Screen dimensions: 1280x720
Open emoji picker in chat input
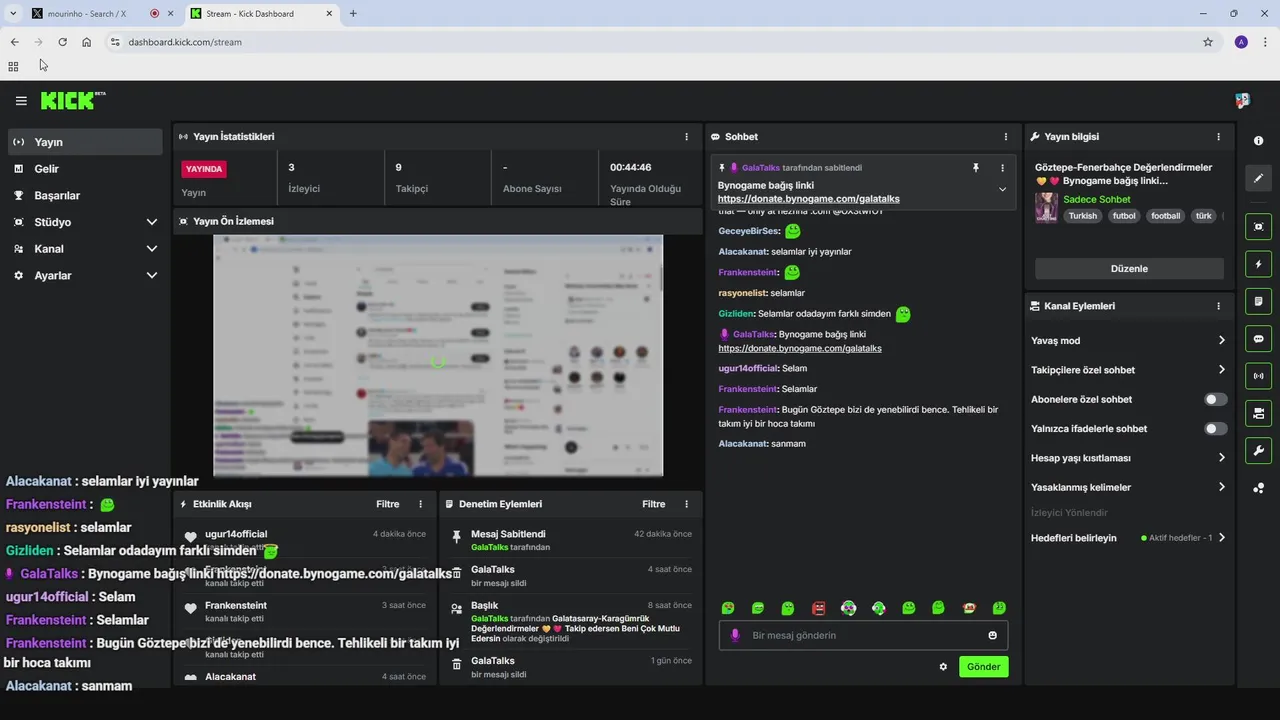(993, 635)
